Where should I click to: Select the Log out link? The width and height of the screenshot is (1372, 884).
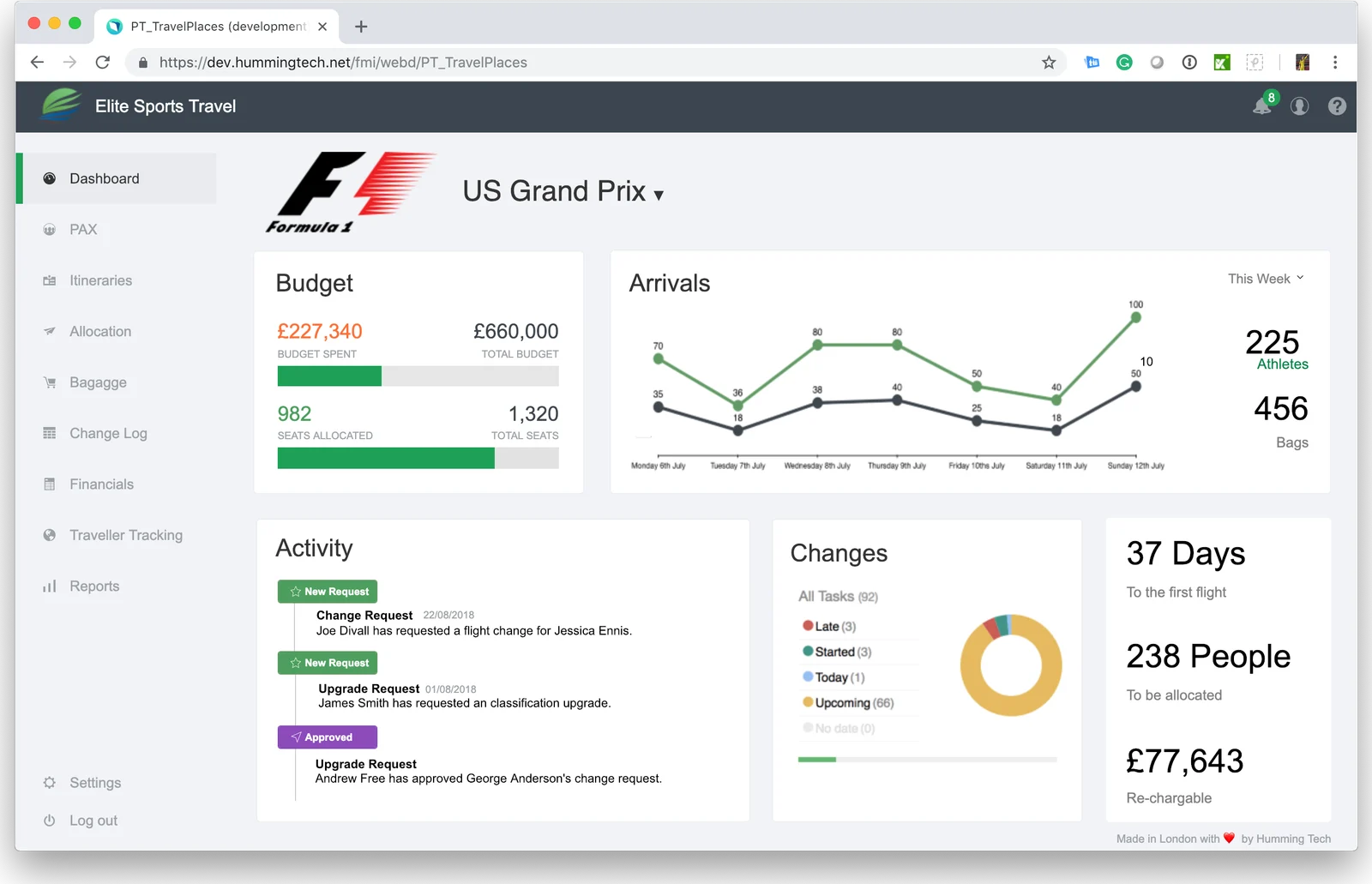[x=93, y=821]
